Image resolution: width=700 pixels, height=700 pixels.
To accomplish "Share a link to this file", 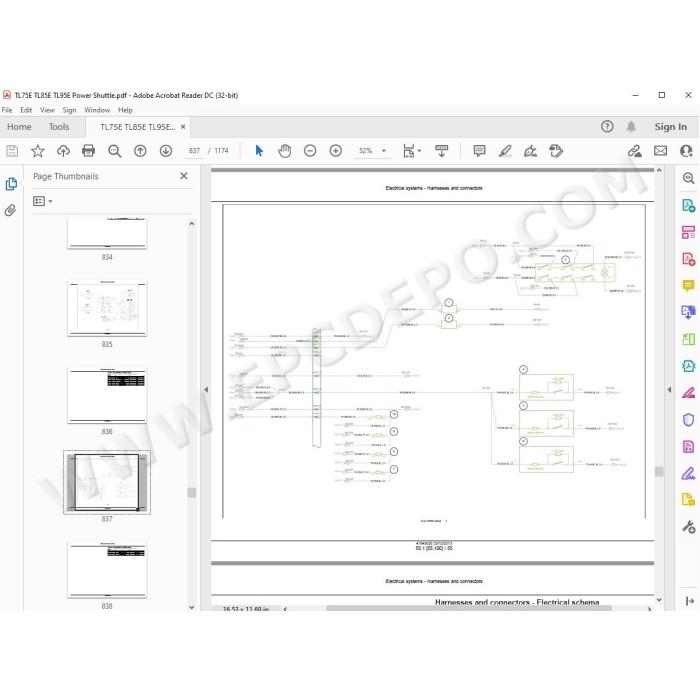I will [634, 151].
